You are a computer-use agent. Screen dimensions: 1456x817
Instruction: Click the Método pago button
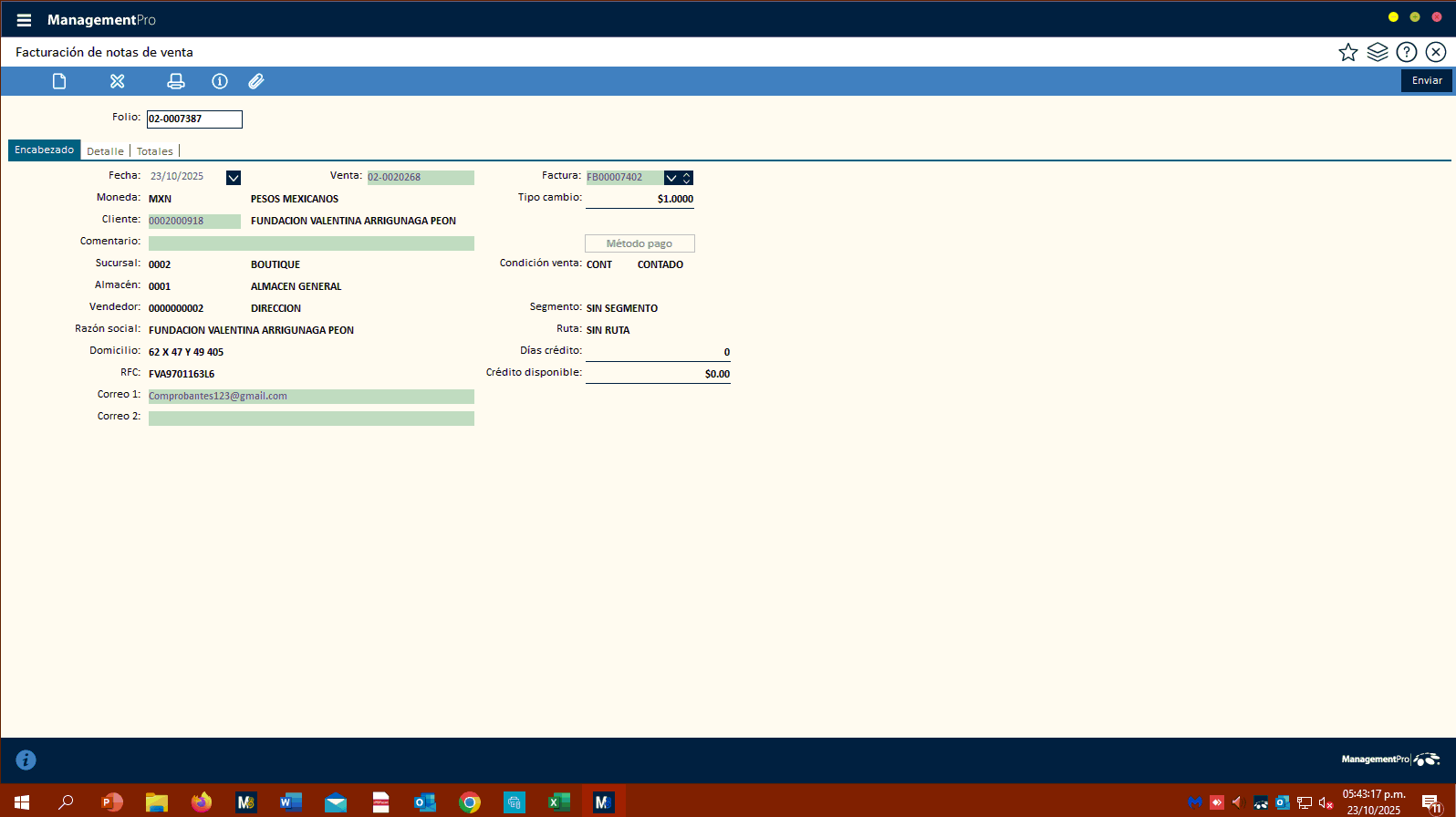point(640,243)
